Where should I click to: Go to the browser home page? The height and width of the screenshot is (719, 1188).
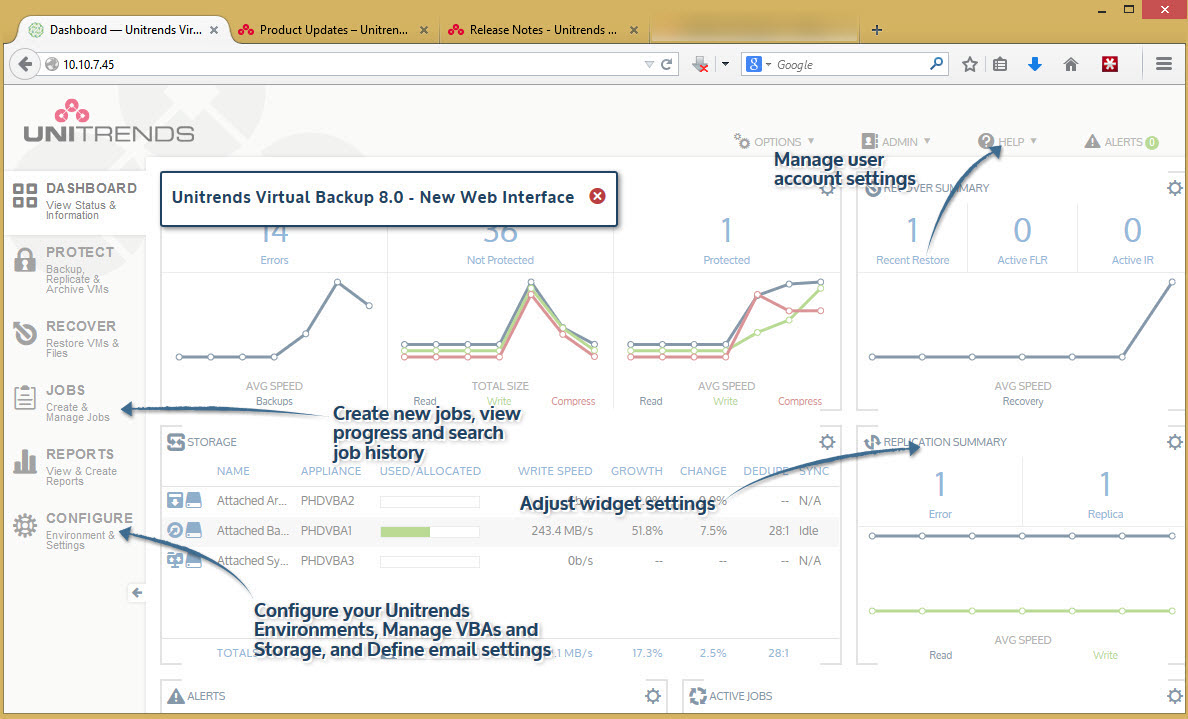1071,64
